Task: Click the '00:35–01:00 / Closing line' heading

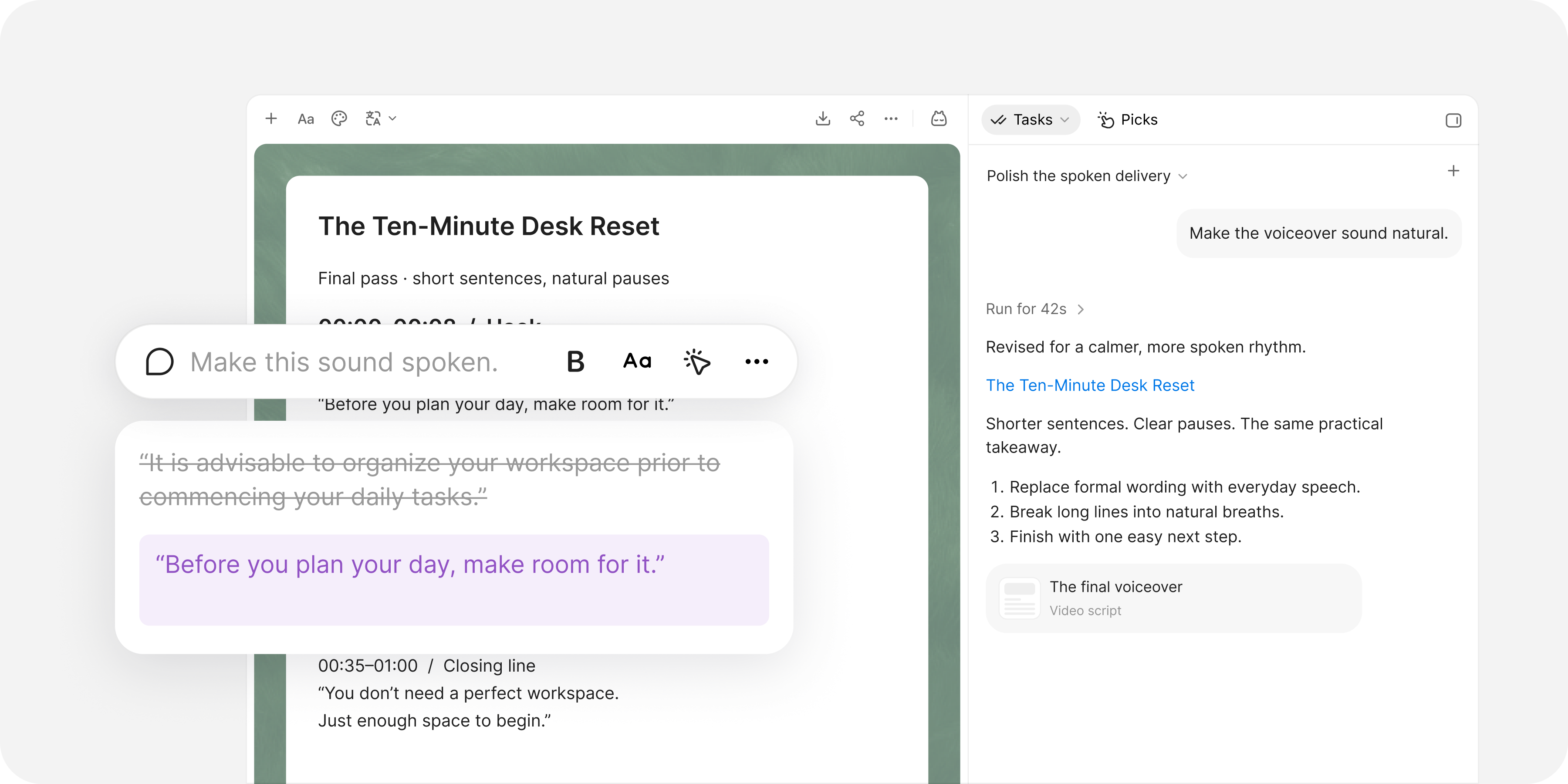Action: 427,666
